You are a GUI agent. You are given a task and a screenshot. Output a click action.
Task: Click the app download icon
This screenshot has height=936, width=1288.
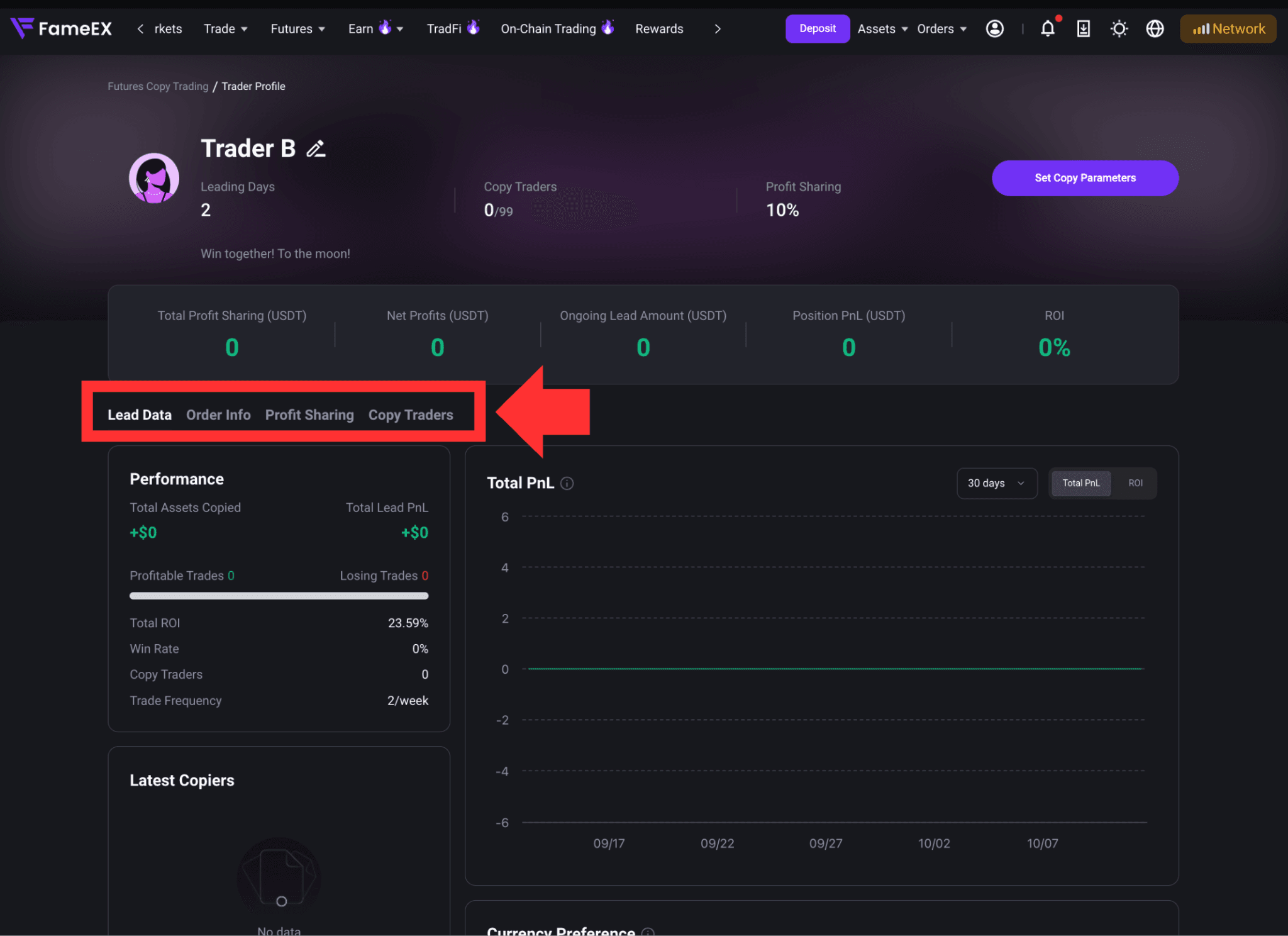tap(1084, 29)
